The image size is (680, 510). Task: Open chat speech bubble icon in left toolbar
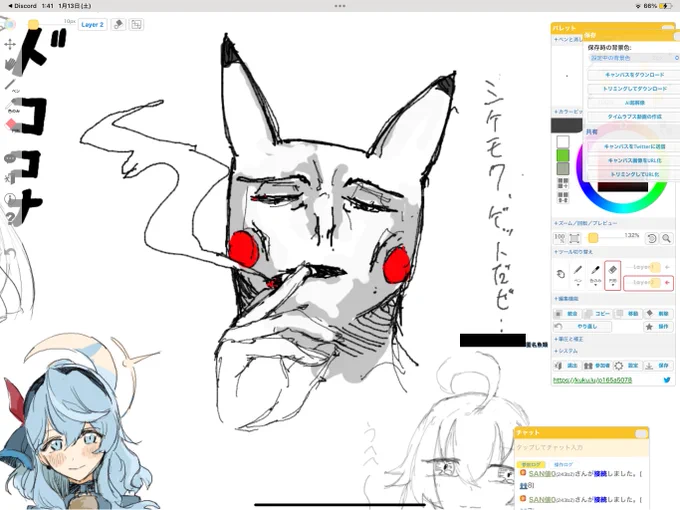pos(10,159)
